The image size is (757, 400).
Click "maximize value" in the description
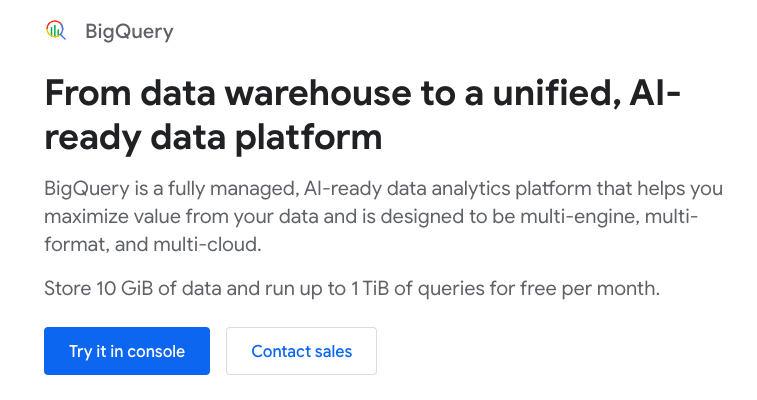(x=104, y=217)
